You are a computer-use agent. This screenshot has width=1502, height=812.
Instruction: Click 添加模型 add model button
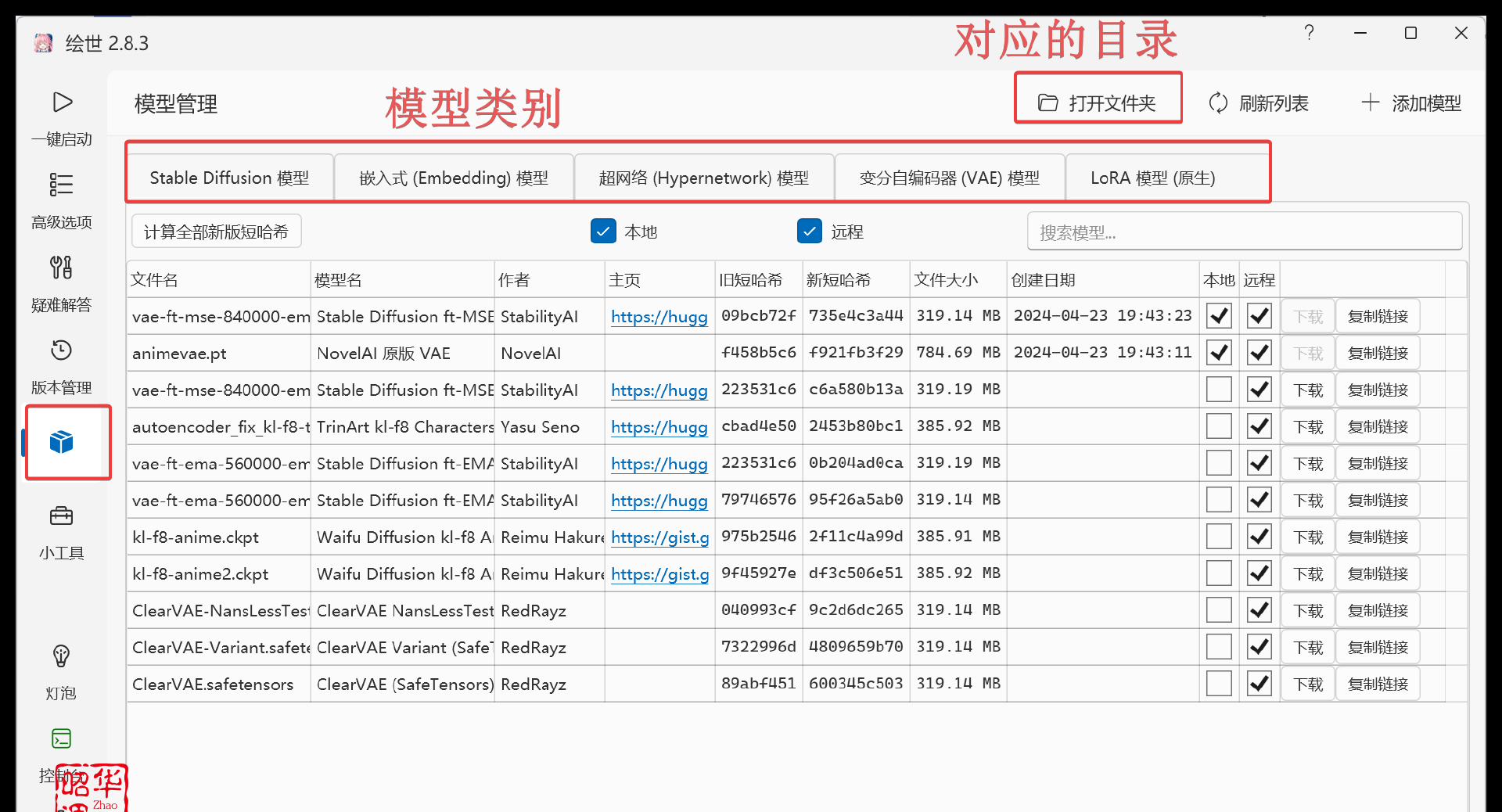tap(1411, 103)
